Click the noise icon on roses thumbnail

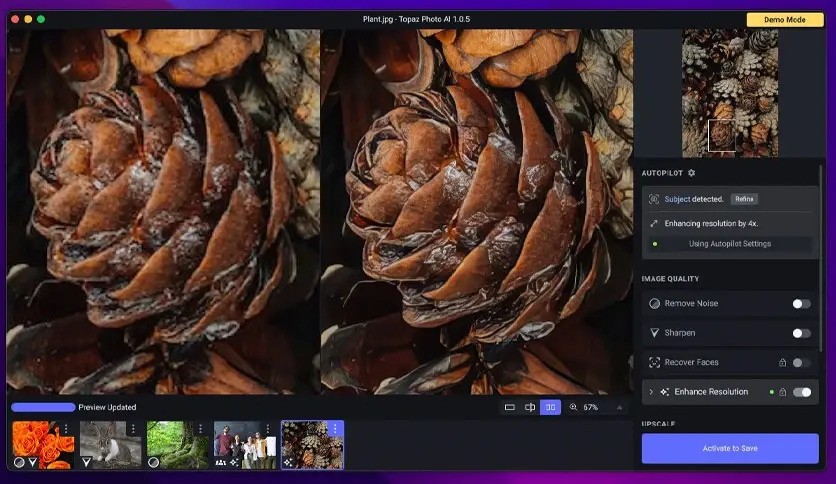19,462
